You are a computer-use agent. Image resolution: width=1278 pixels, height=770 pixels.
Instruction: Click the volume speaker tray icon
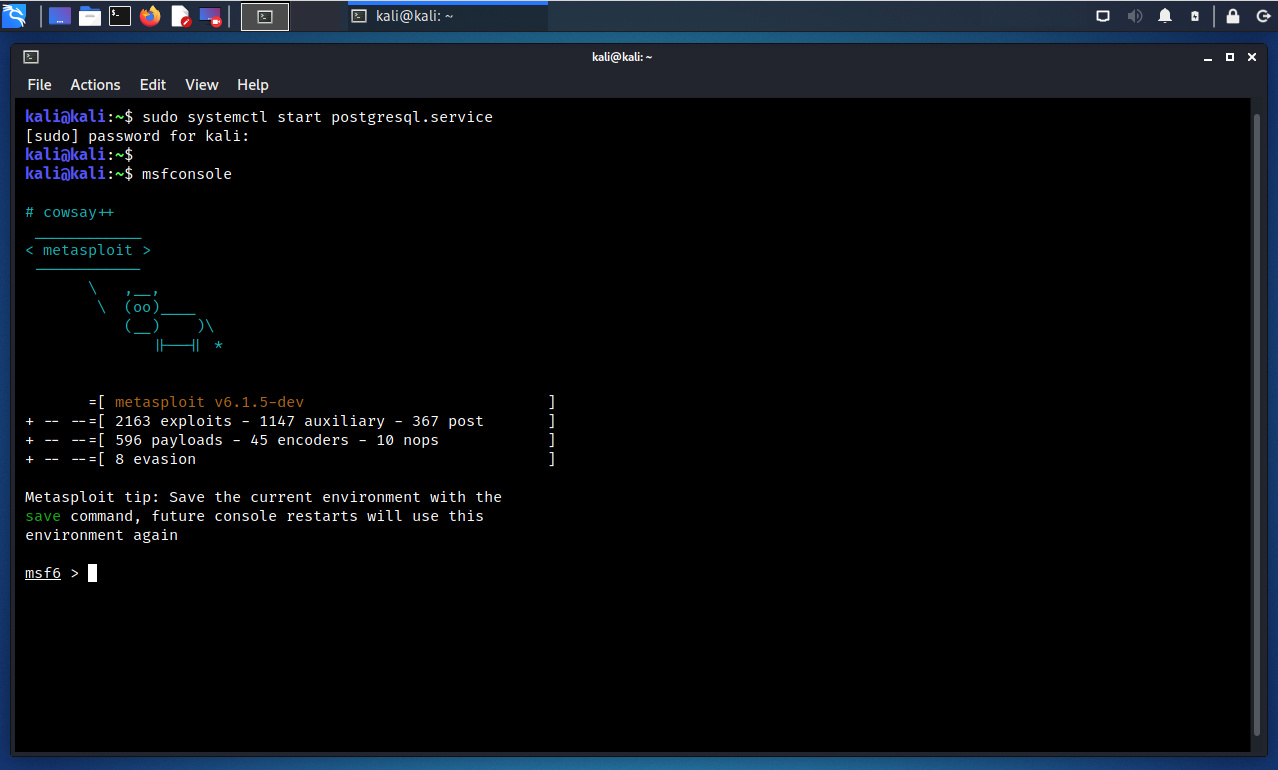[x=1134, y=16]
